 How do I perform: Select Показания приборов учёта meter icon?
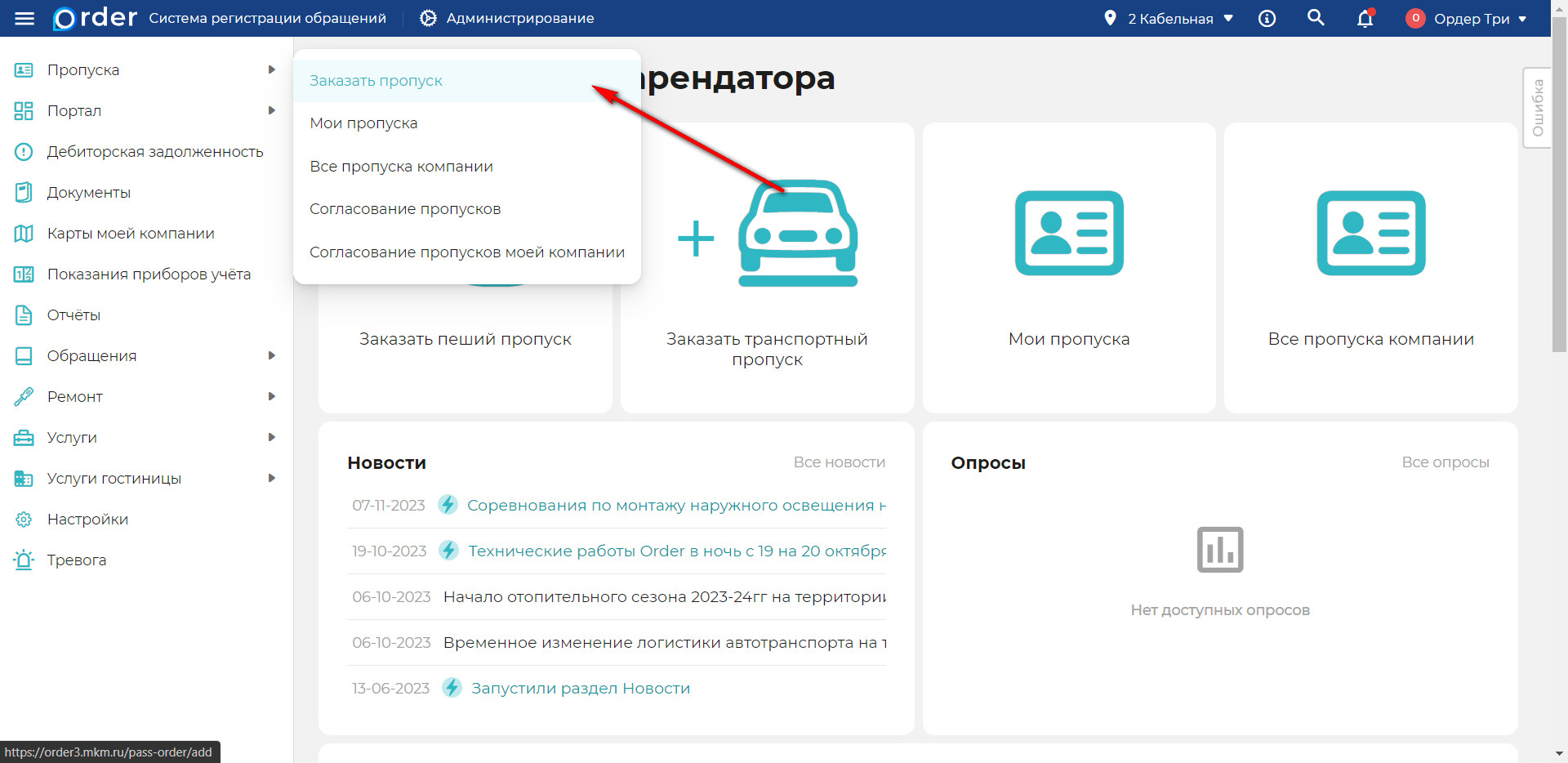[x=23, y=274]
